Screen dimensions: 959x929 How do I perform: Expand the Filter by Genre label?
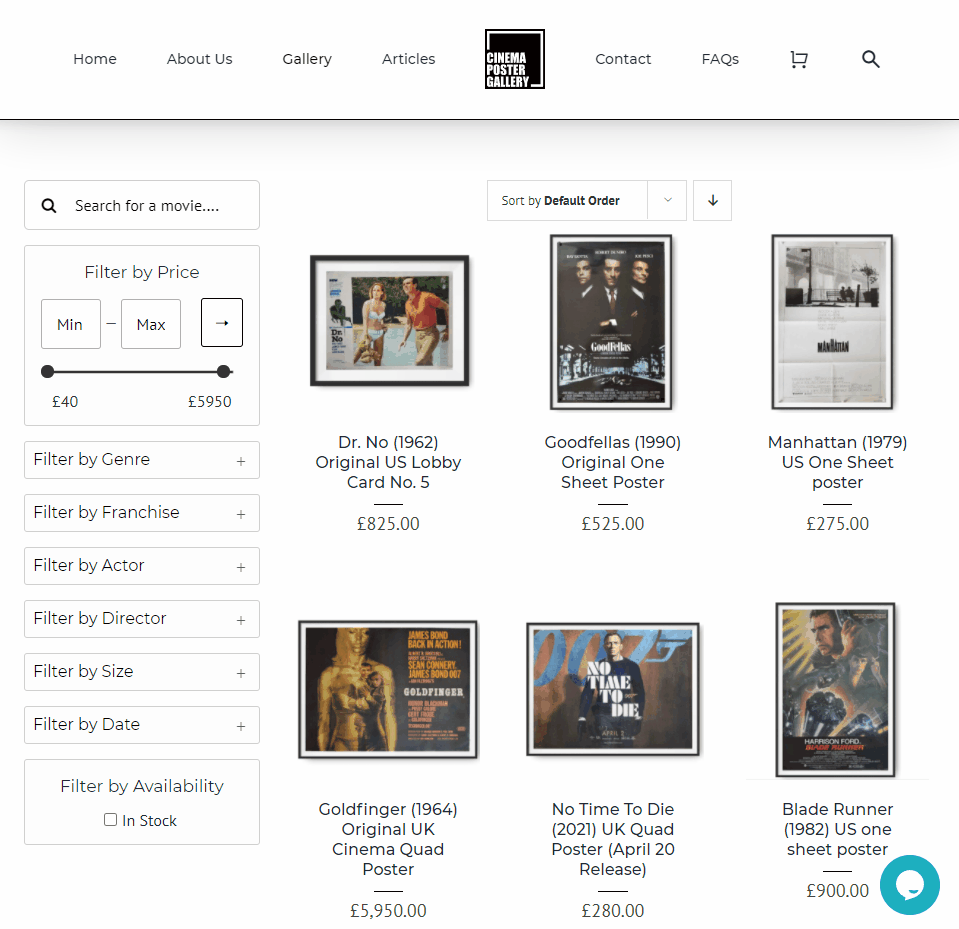(x=92, y=459)
